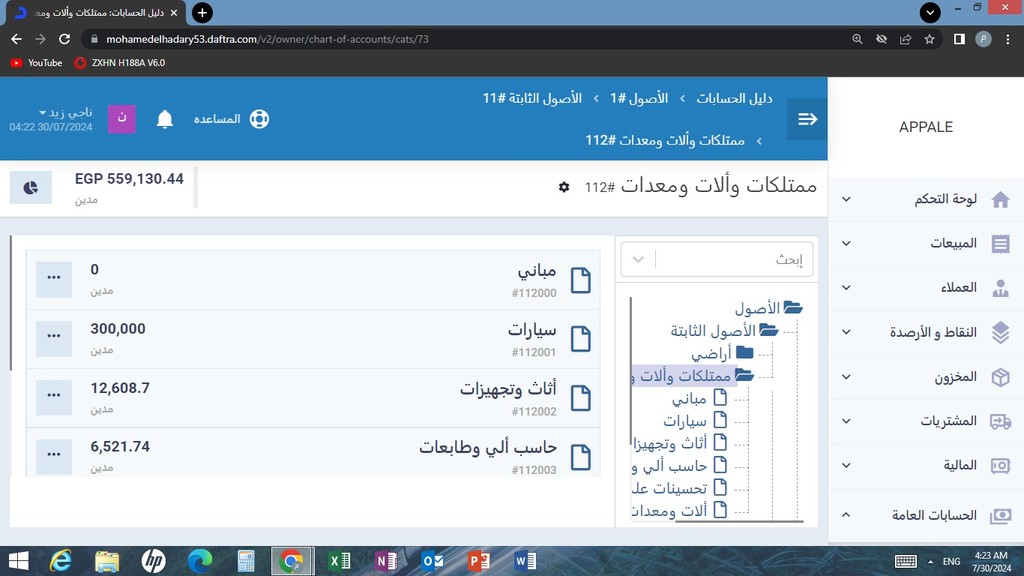
Task: Expand the المالية menu chevron
Action: tap(846, 466)
